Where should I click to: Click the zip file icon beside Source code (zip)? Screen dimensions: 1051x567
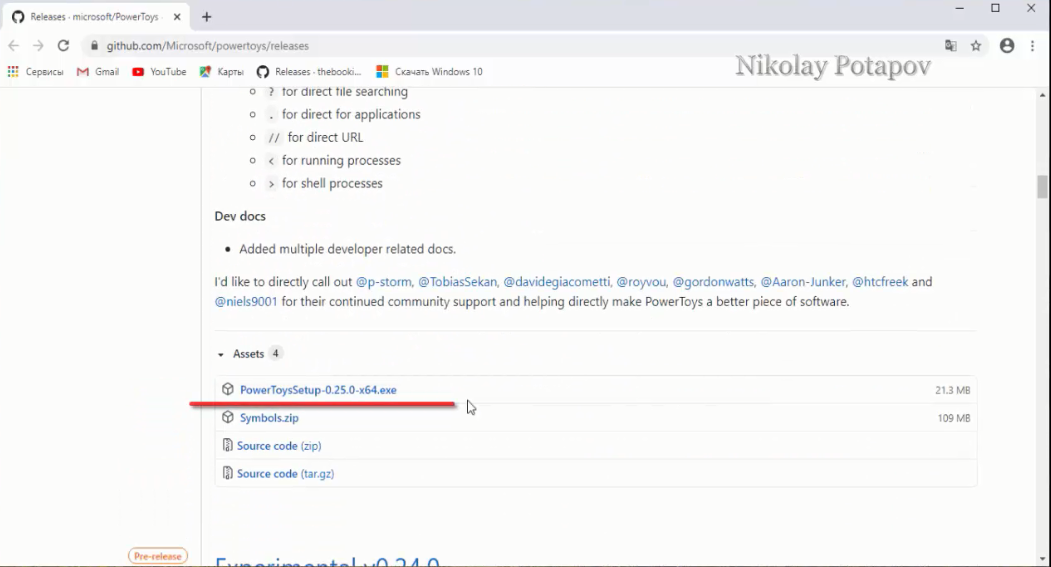(228, 445)
